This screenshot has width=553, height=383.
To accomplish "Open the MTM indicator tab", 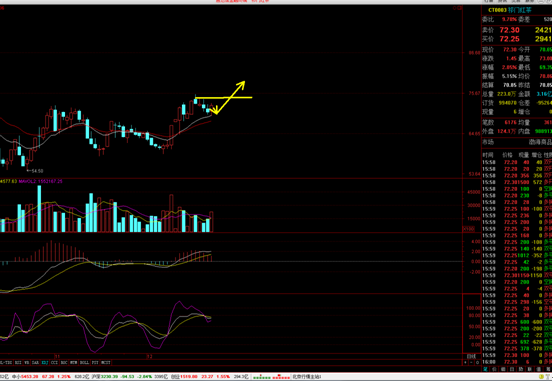I will [73, 362].
